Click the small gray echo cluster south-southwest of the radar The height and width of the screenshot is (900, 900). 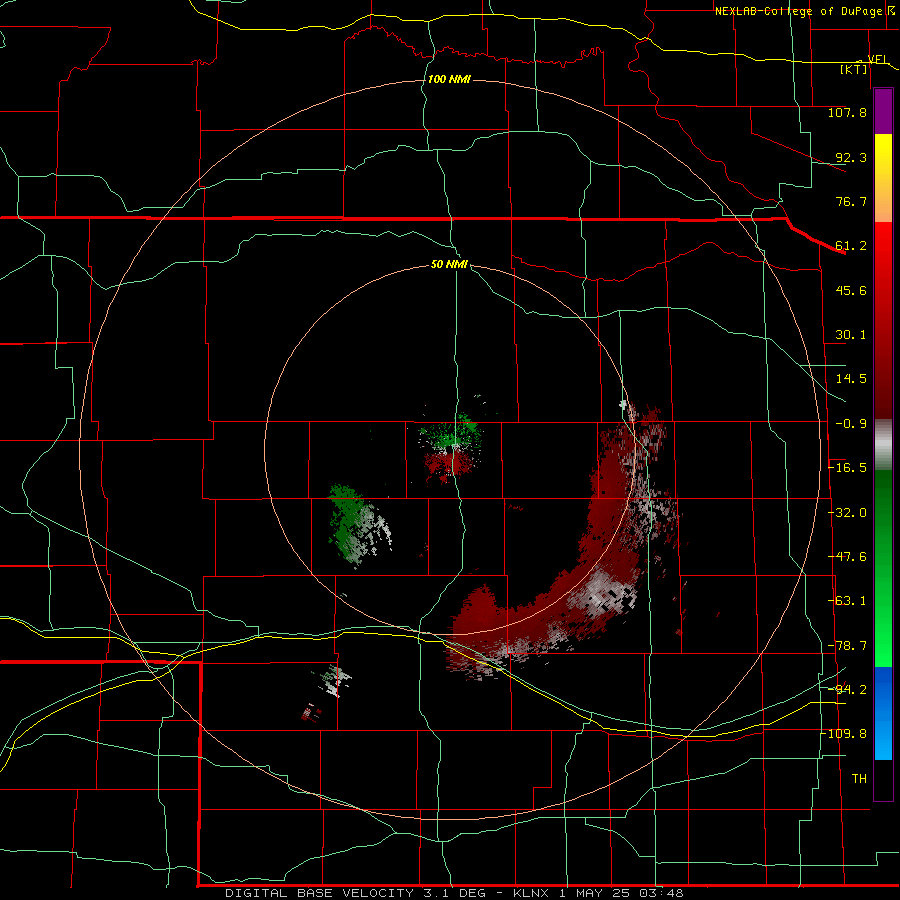pos(334,680)
